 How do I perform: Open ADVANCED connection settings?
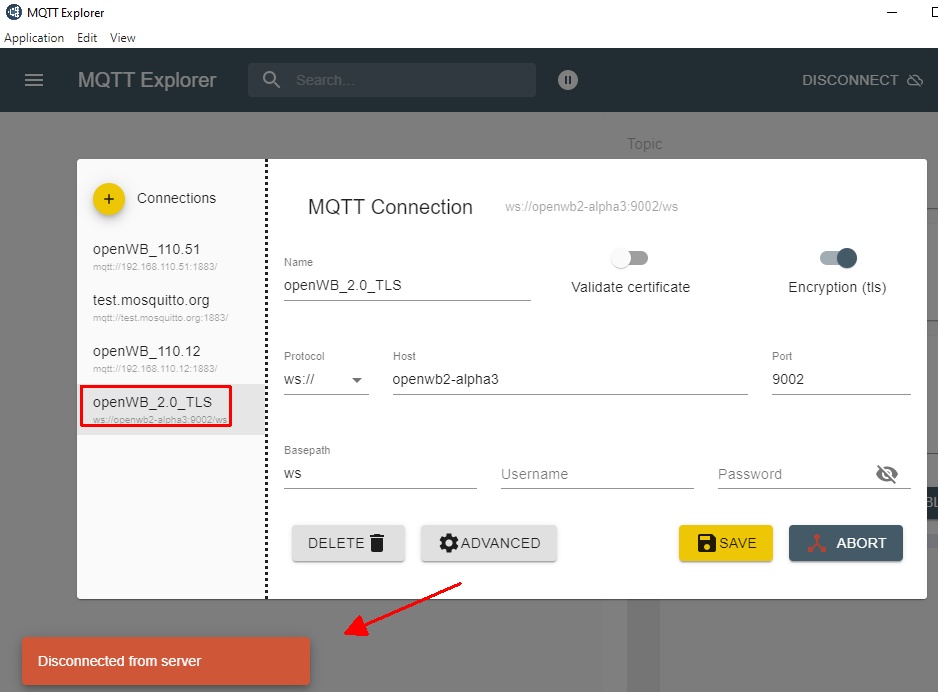click(489, 543)
